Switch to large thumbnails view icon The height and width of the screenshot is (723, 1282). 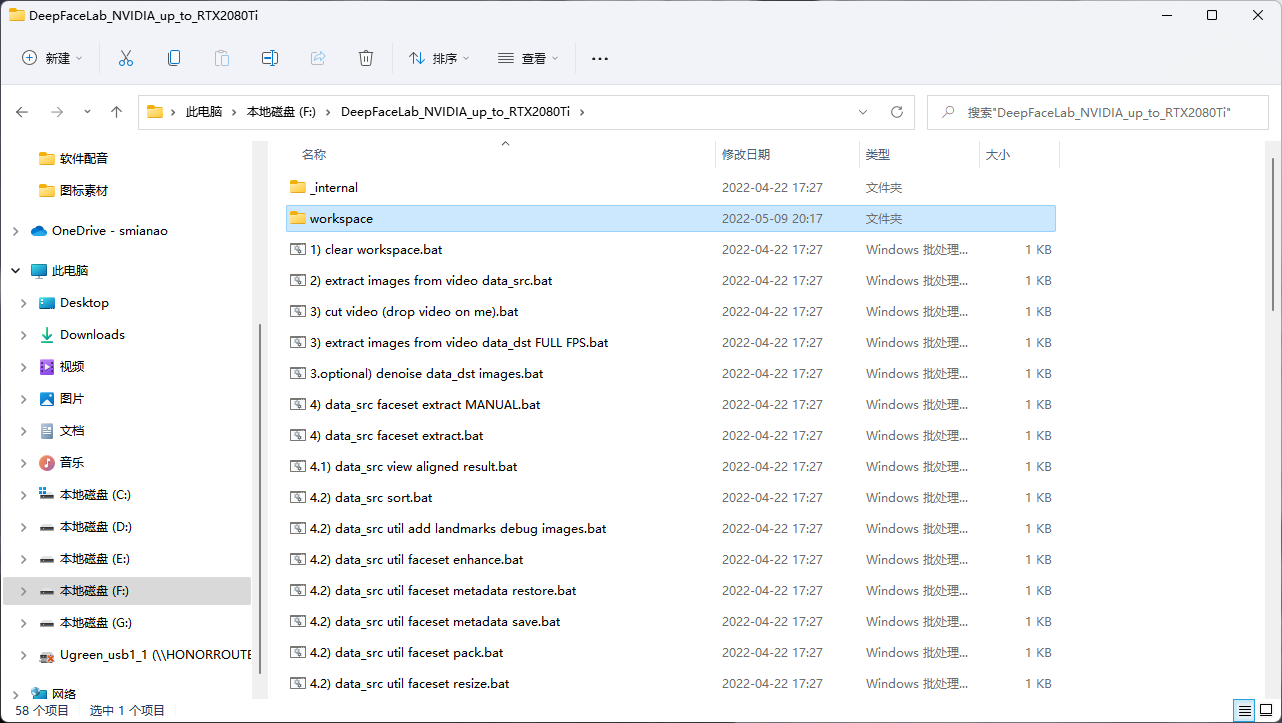(1267, 711)
